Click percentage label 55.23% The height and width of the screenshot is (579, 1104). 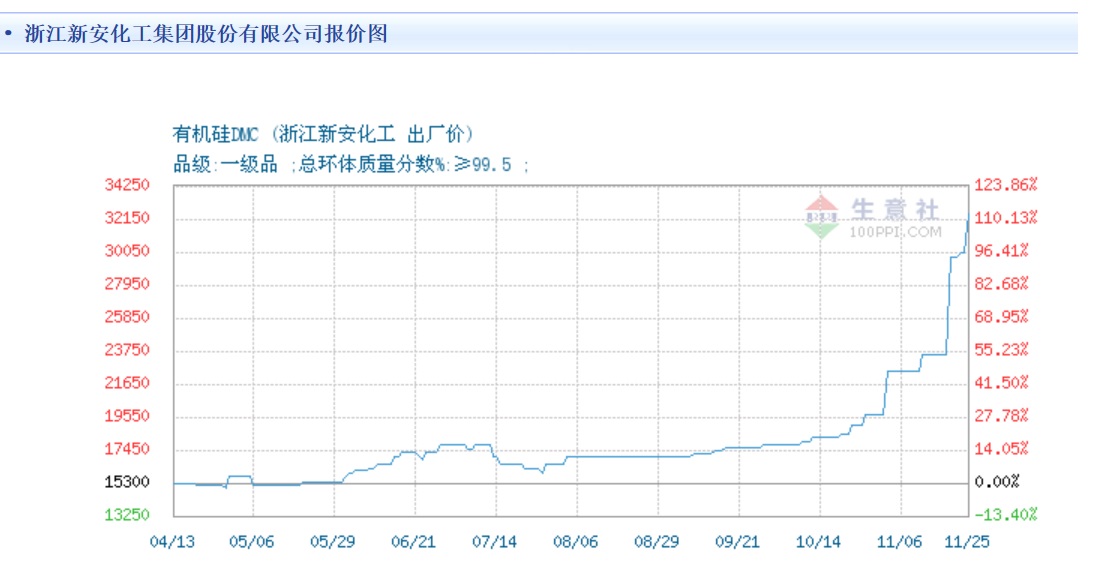(1001, 350)
